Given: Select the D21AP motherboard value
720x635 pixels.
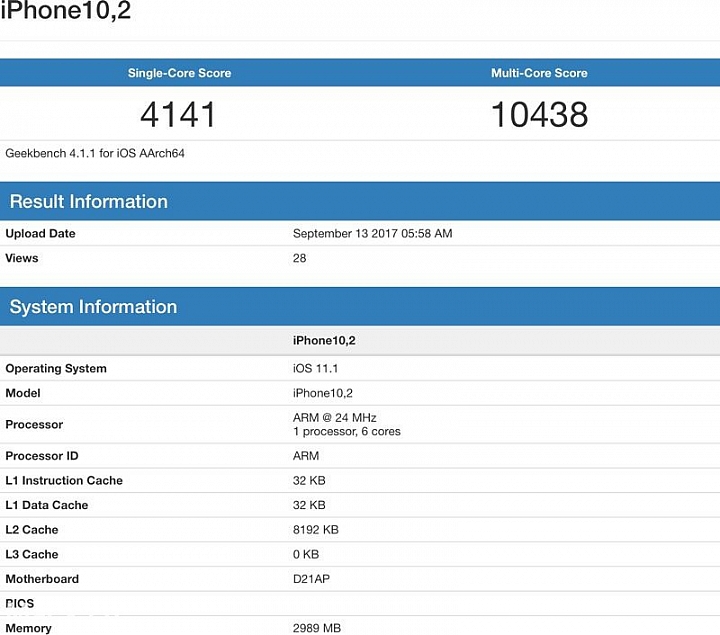Looking at the screenshot, I should coord(311,579).
